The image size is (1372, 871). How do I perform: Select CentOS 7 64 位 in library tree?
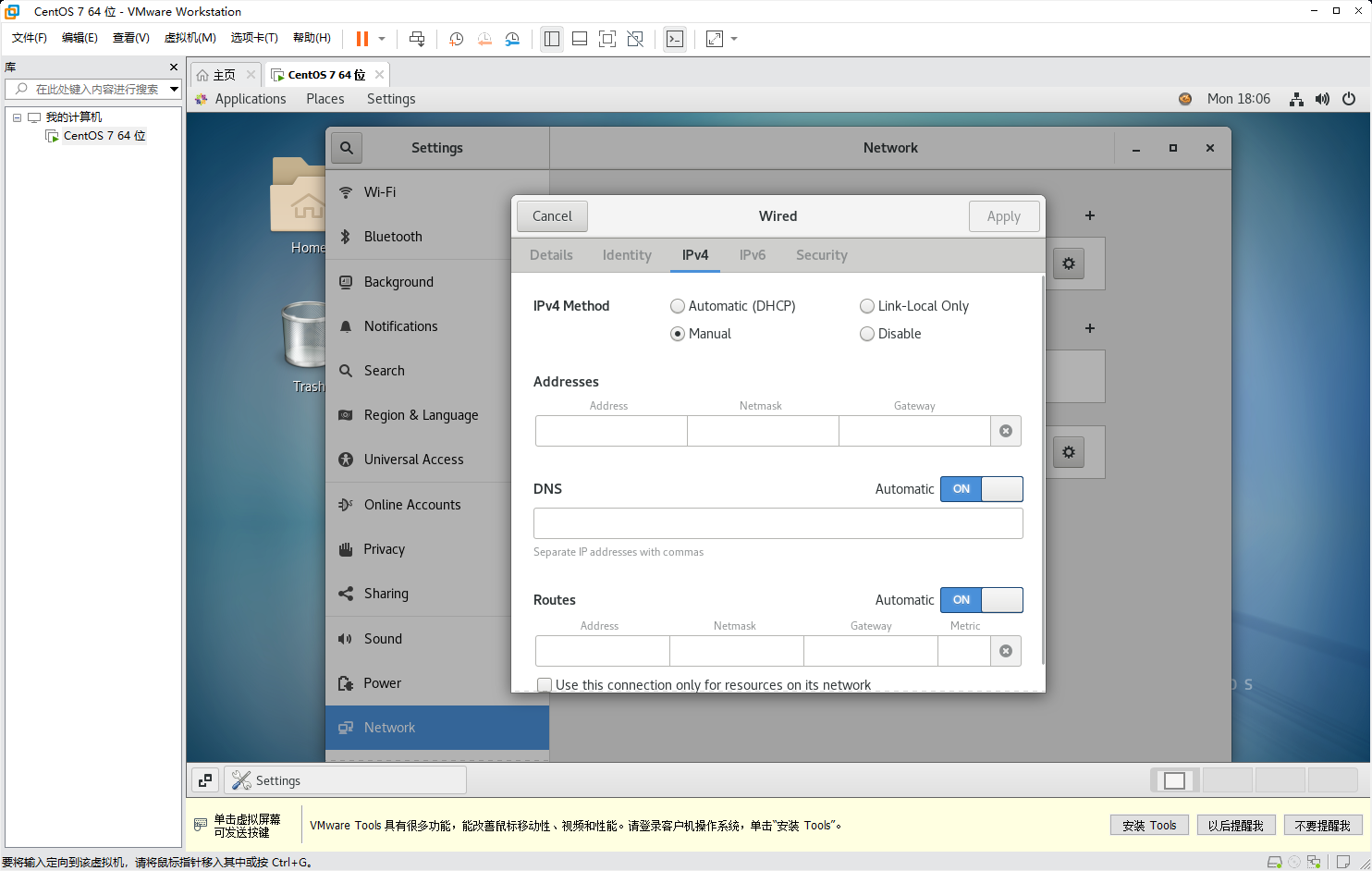tap(104, 136)
